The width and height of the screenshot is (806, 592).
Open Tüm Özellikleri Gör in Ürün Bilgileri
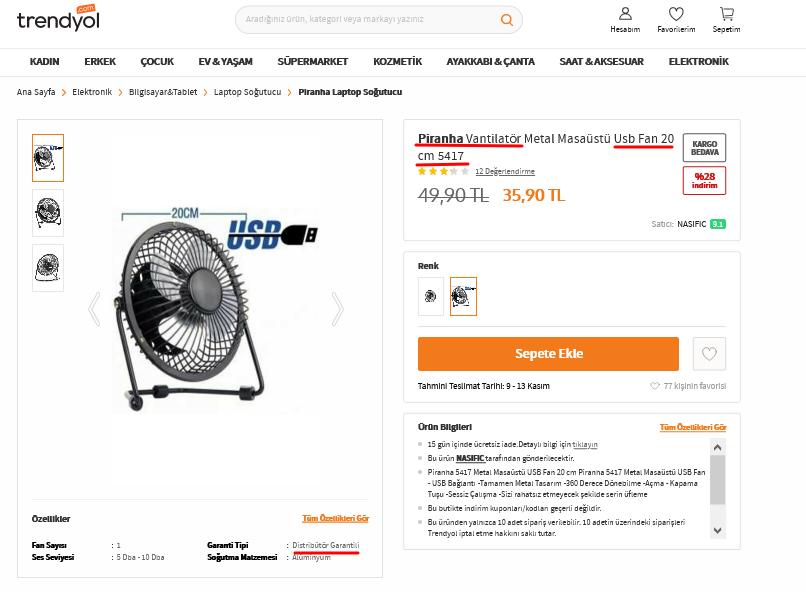pos(692,427)
